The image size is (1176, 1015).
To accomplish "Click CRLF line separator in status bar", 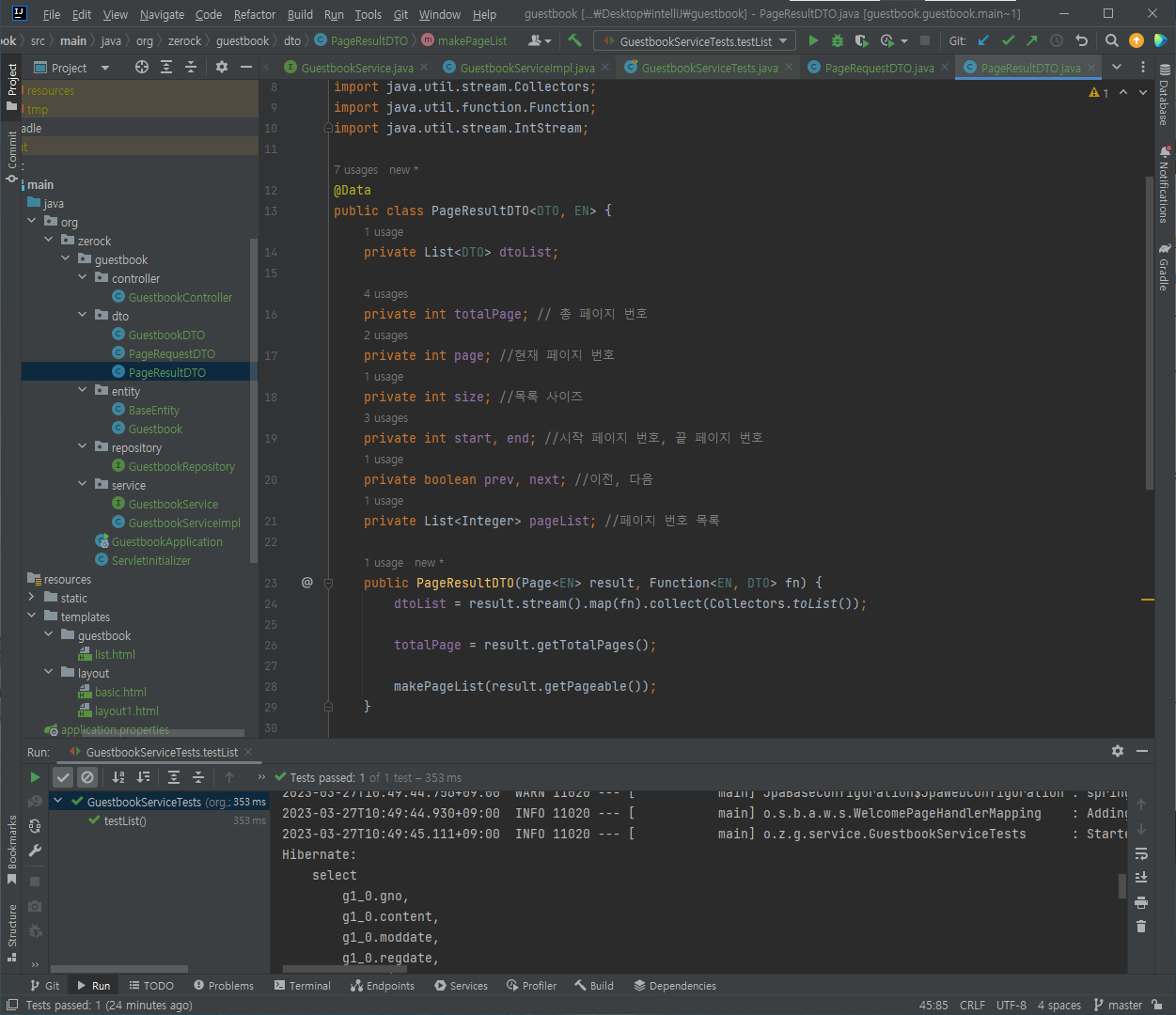I will pos(972,1005).
